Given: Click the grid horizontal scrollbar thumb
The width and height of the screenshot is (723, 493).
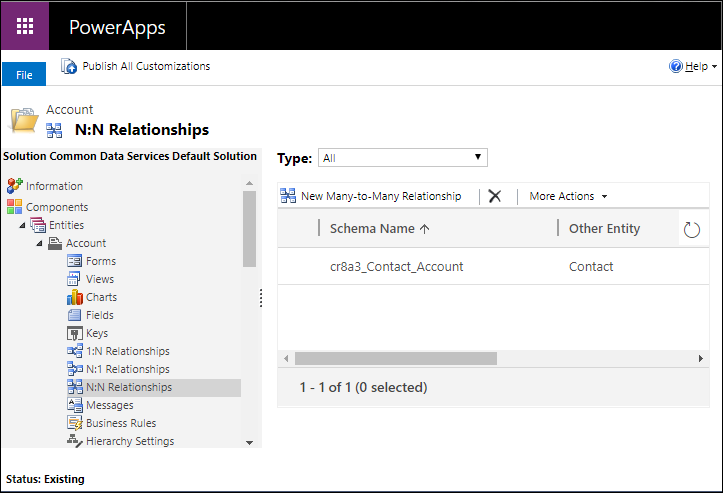Looking at the screenshot, I should coord(396,358).
